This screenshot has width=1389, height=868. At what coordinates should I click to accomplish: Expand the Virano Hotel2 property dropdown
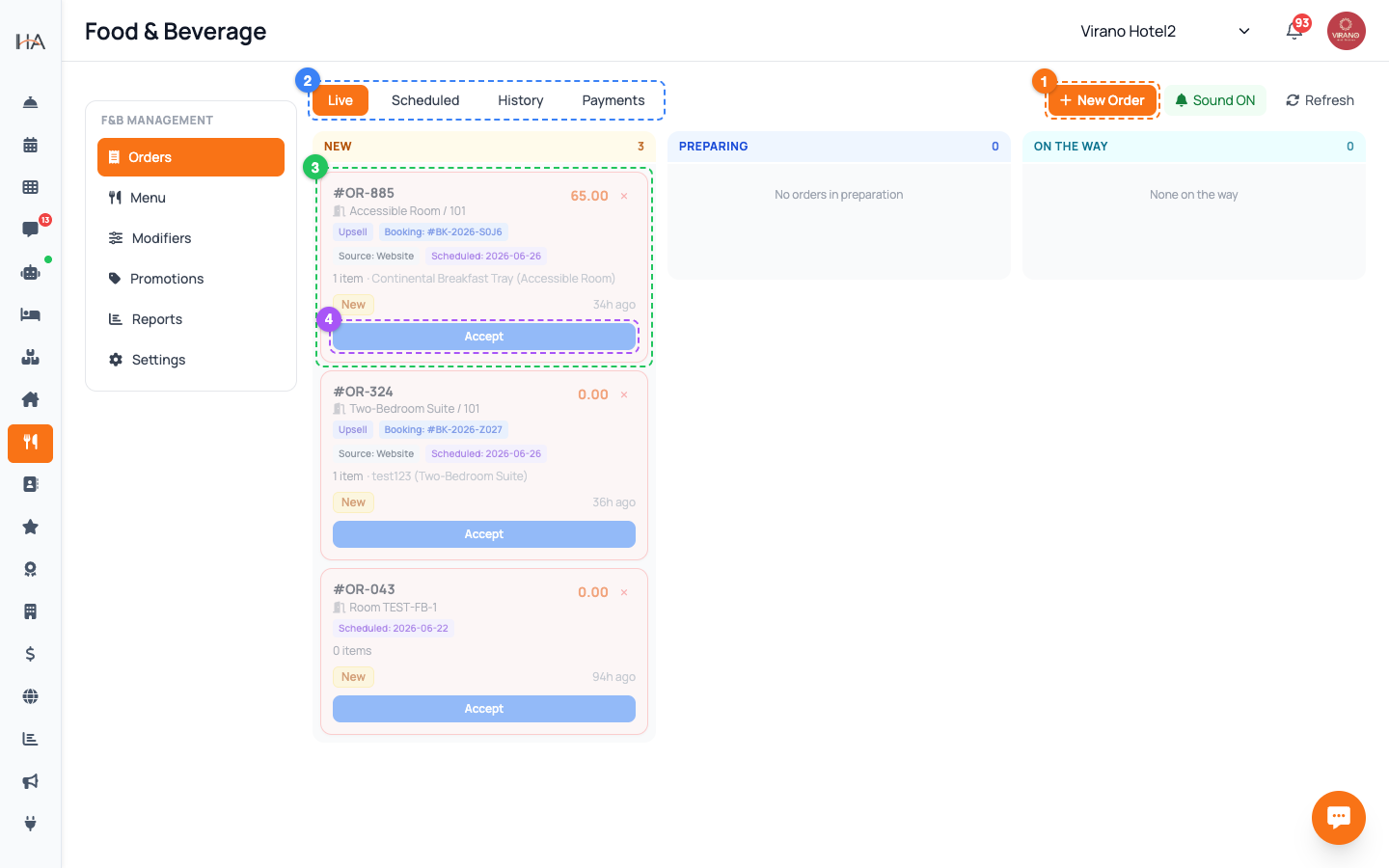[x=1165, y=31]
